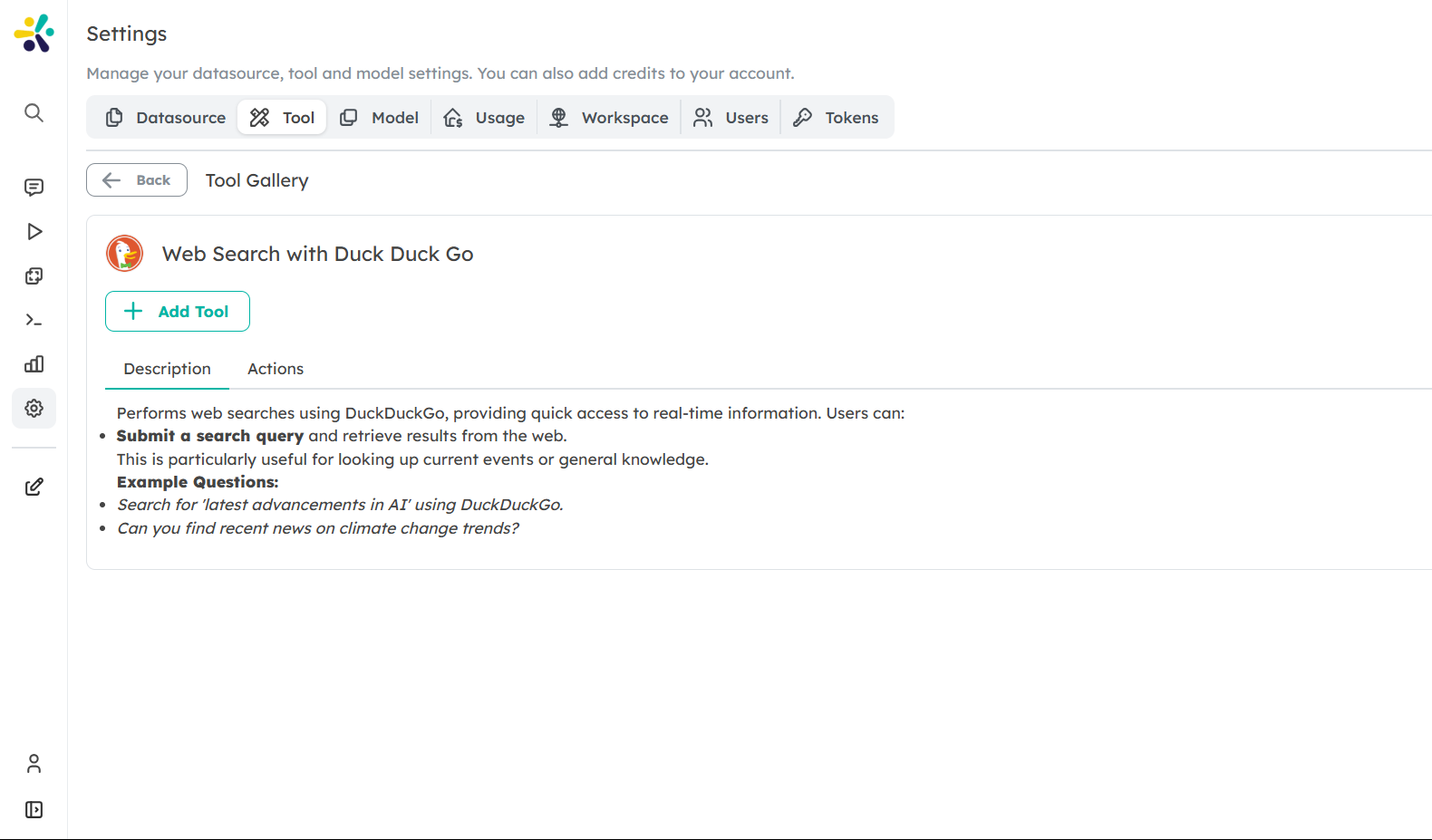This screenshot has width=1432, height=840.
Task: Switch to the Datasource tab
Action: (165, 118)
